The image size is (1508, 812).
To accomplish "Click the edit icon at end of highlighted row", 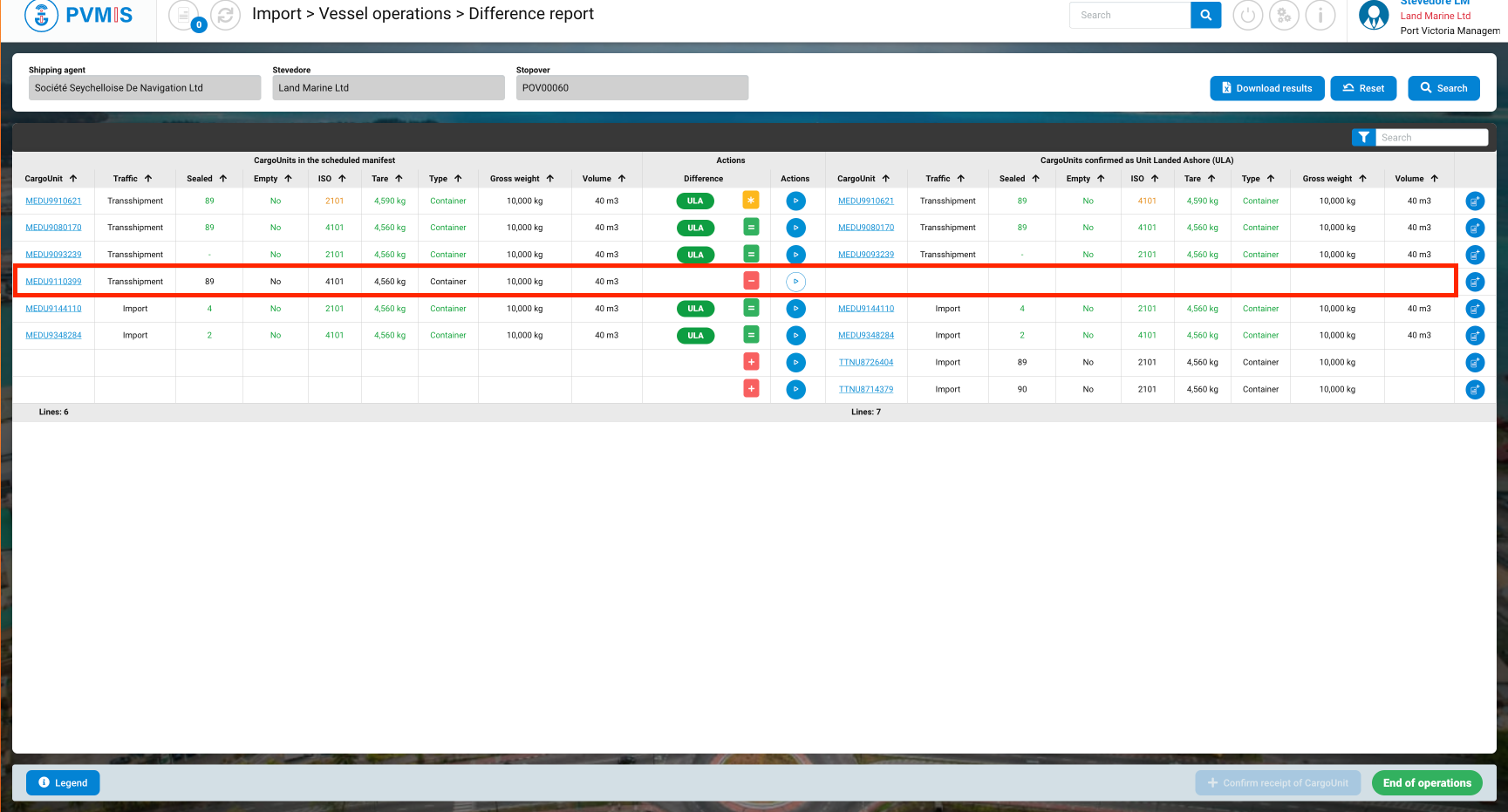I will (x=1475, y=282).
